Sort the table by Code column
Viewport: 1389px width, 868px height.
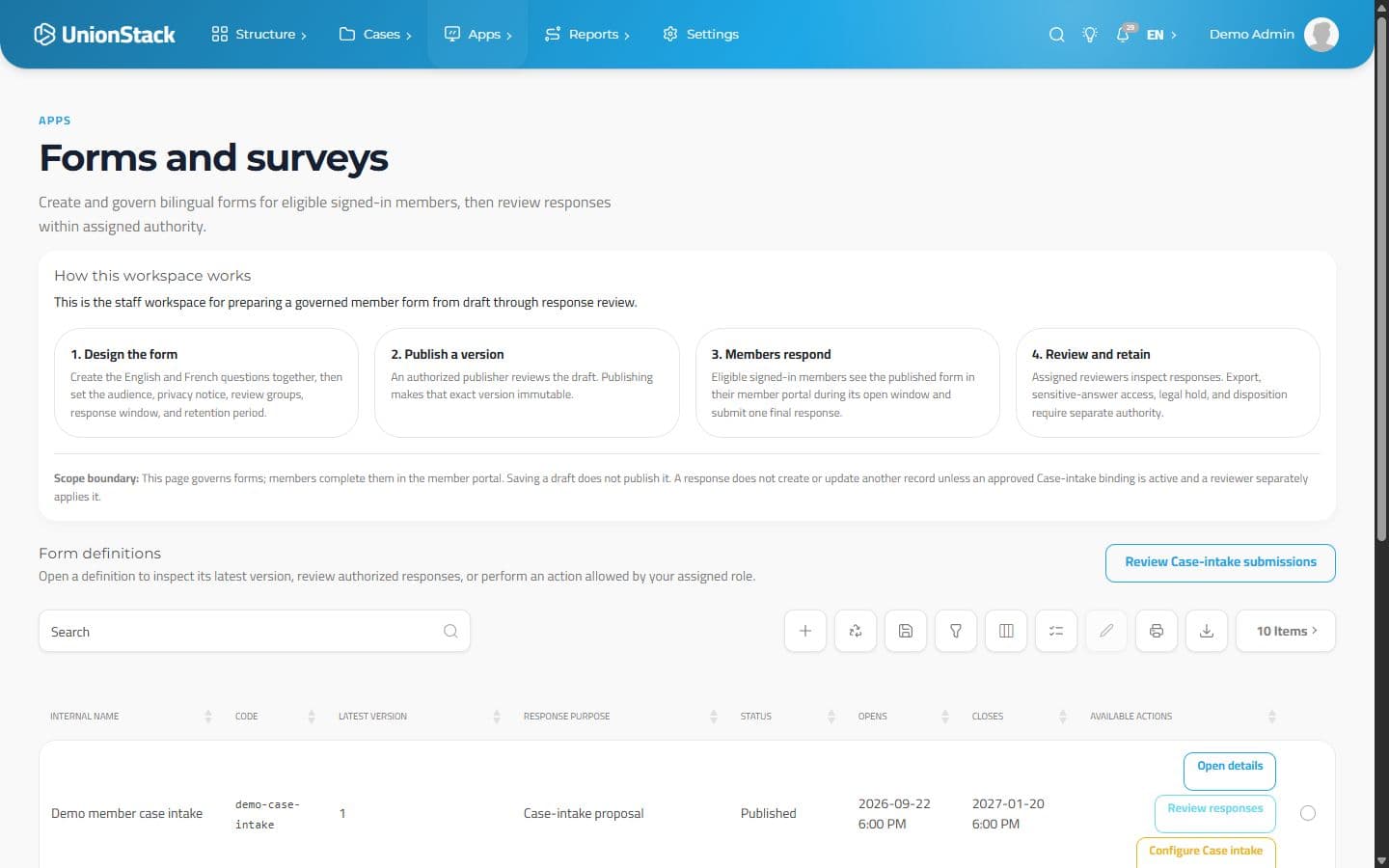(x=275, y=717)
